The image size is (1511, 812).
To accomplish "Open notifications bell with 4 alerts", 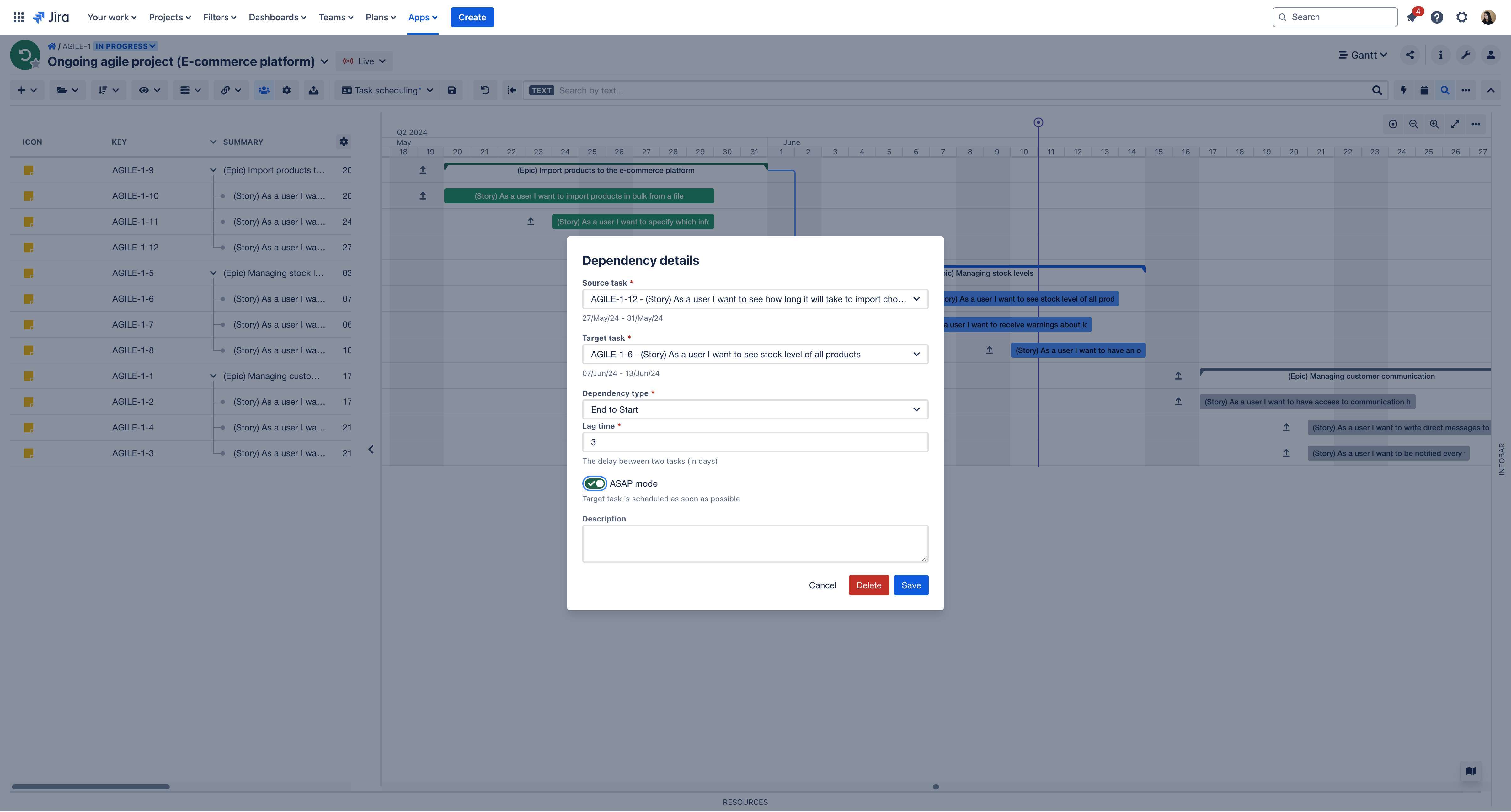I will click(1412, 17).
